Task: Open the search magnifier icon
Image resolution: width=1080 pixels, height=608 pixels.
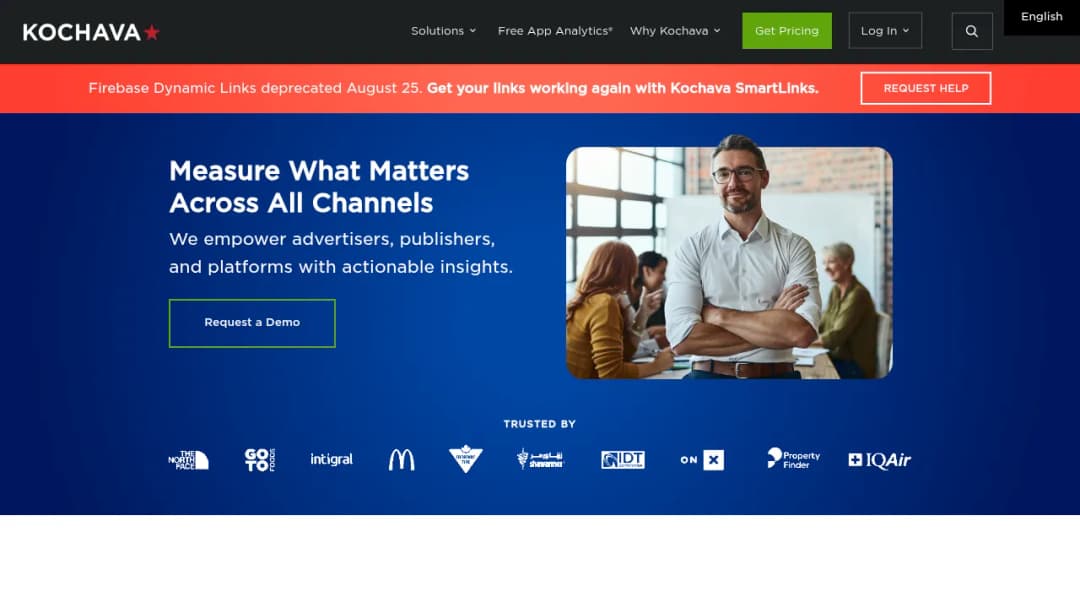Action: tap(972, 31)
